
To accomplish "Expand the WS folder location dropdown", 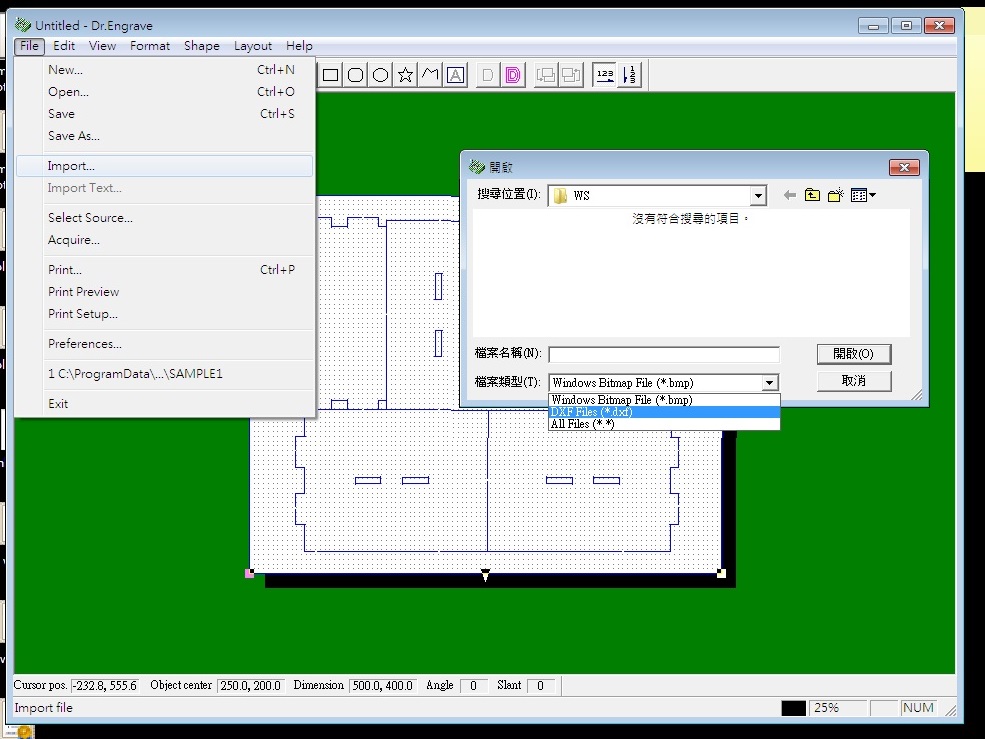I will 758,195.
